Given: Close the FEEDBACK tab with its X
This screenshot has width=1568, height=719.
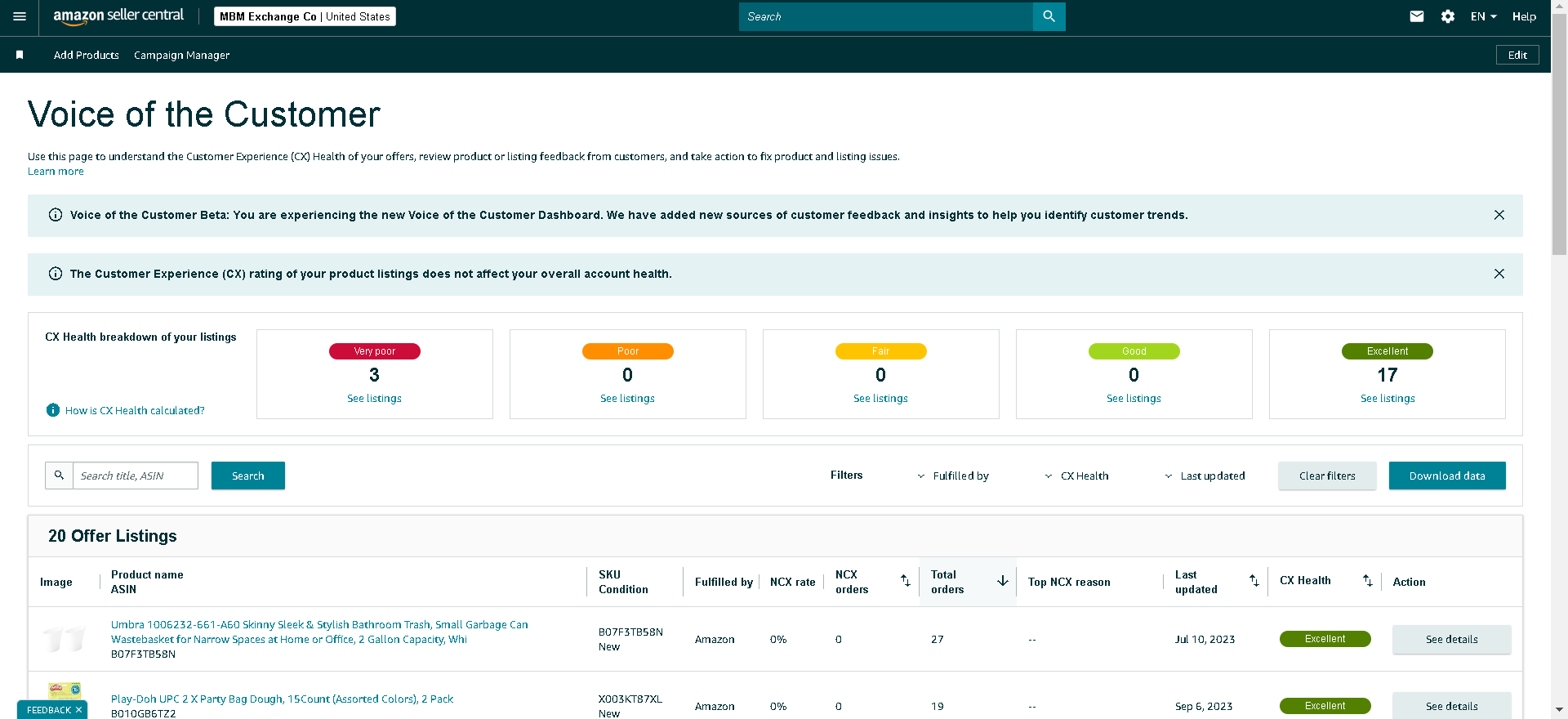Looking at the screenshot, I should (x=78, y=710).
